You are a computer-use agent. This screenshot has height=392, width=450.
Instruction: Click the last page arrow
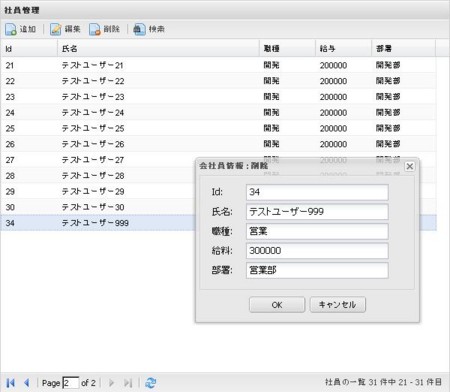click(x=128, y=383)
